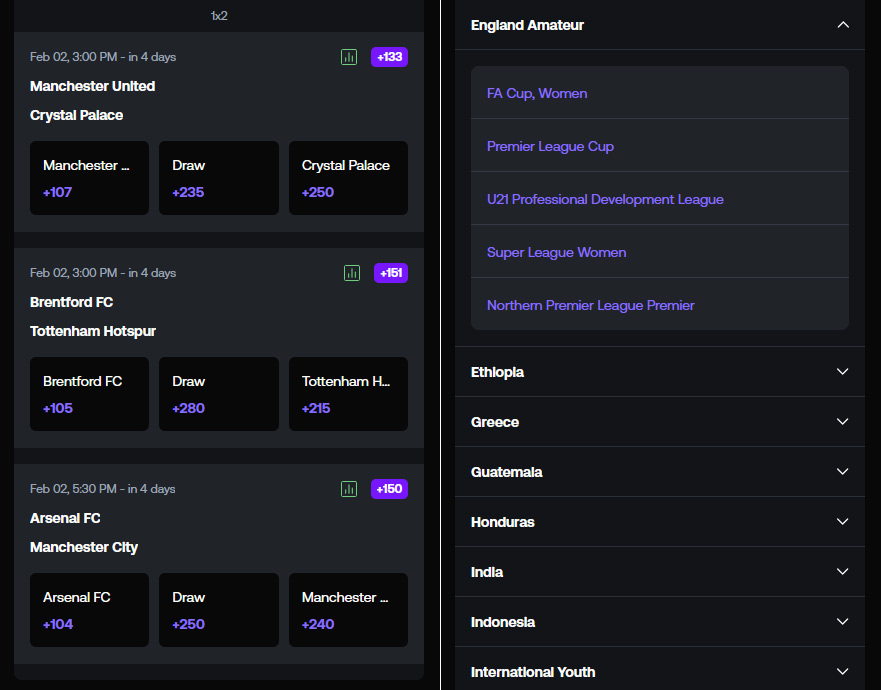Screen dimensions: 881x690
Task: Open Crystal Palace team name in match
Action: (76, 115)
